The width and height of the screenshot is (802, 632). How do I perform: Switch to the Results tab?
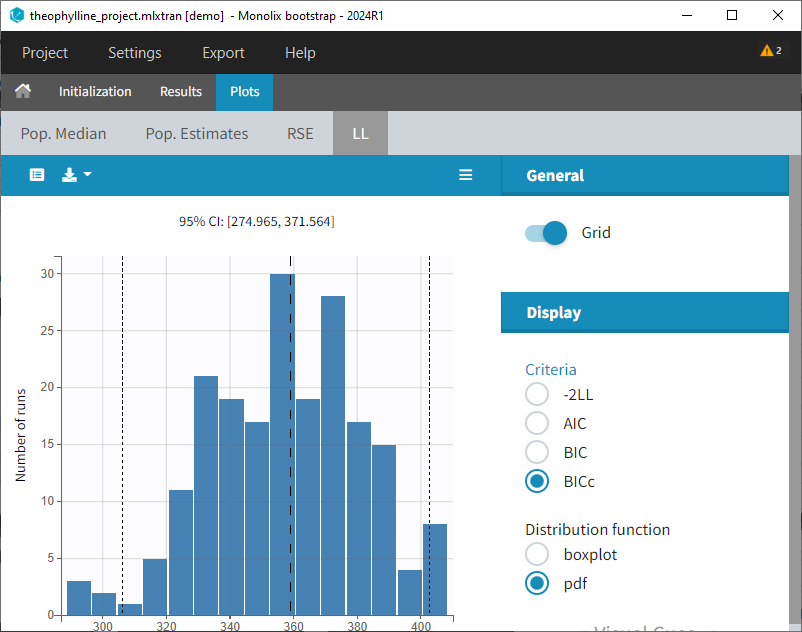coord(181,91)
